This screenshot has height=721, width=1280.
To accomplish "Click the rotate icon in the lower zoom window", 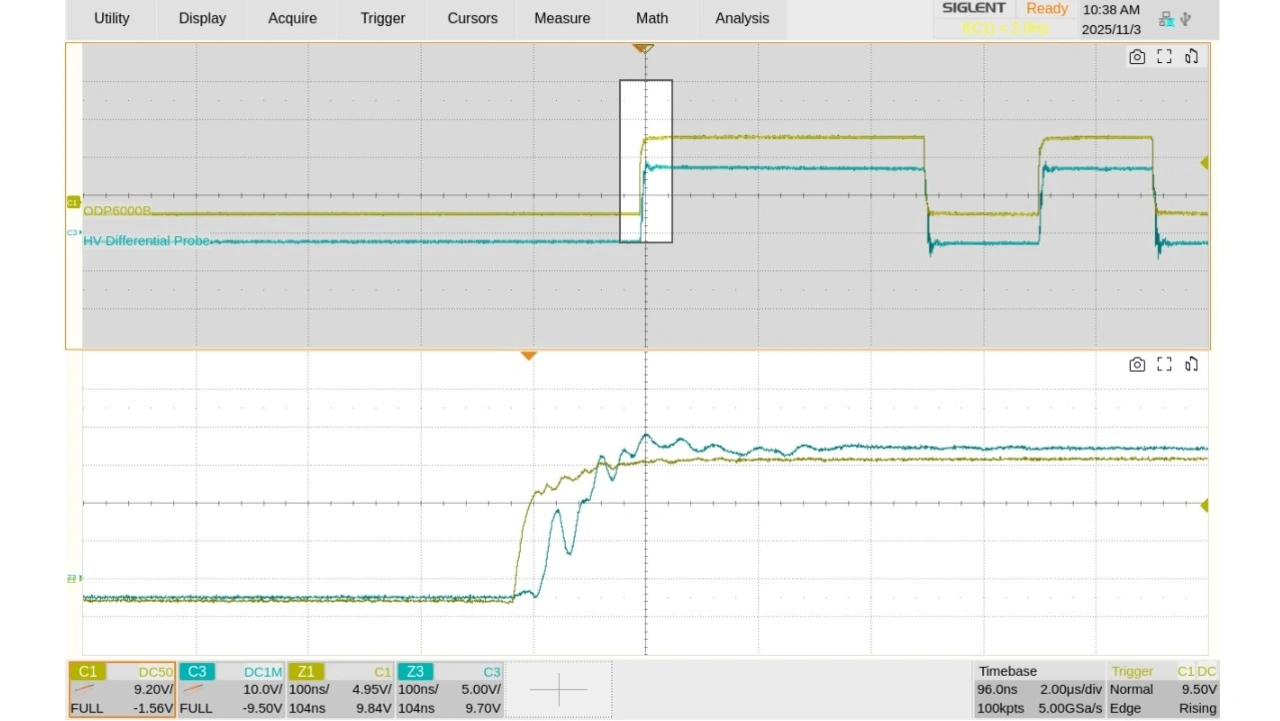I will (1192, 365).
